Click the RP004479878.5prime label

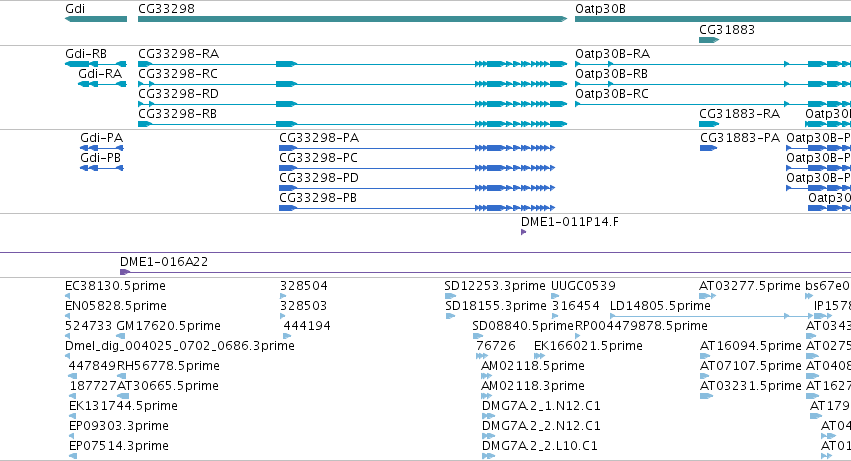pos(642,326)
